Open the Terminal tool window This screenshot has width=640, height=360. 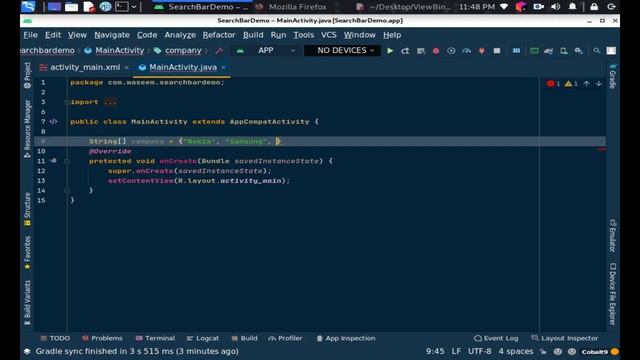(155, 338)
